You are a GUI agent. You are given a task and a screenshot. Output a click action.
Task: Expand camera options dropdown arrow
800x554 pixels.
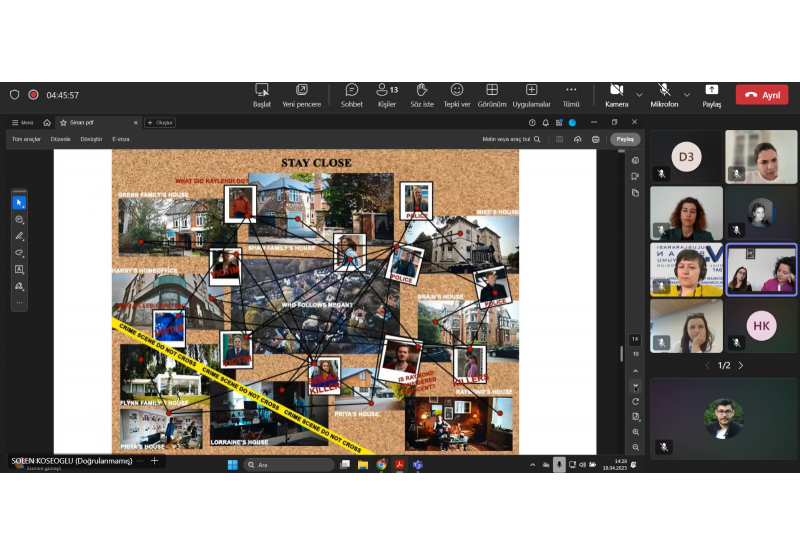[639, 95]
